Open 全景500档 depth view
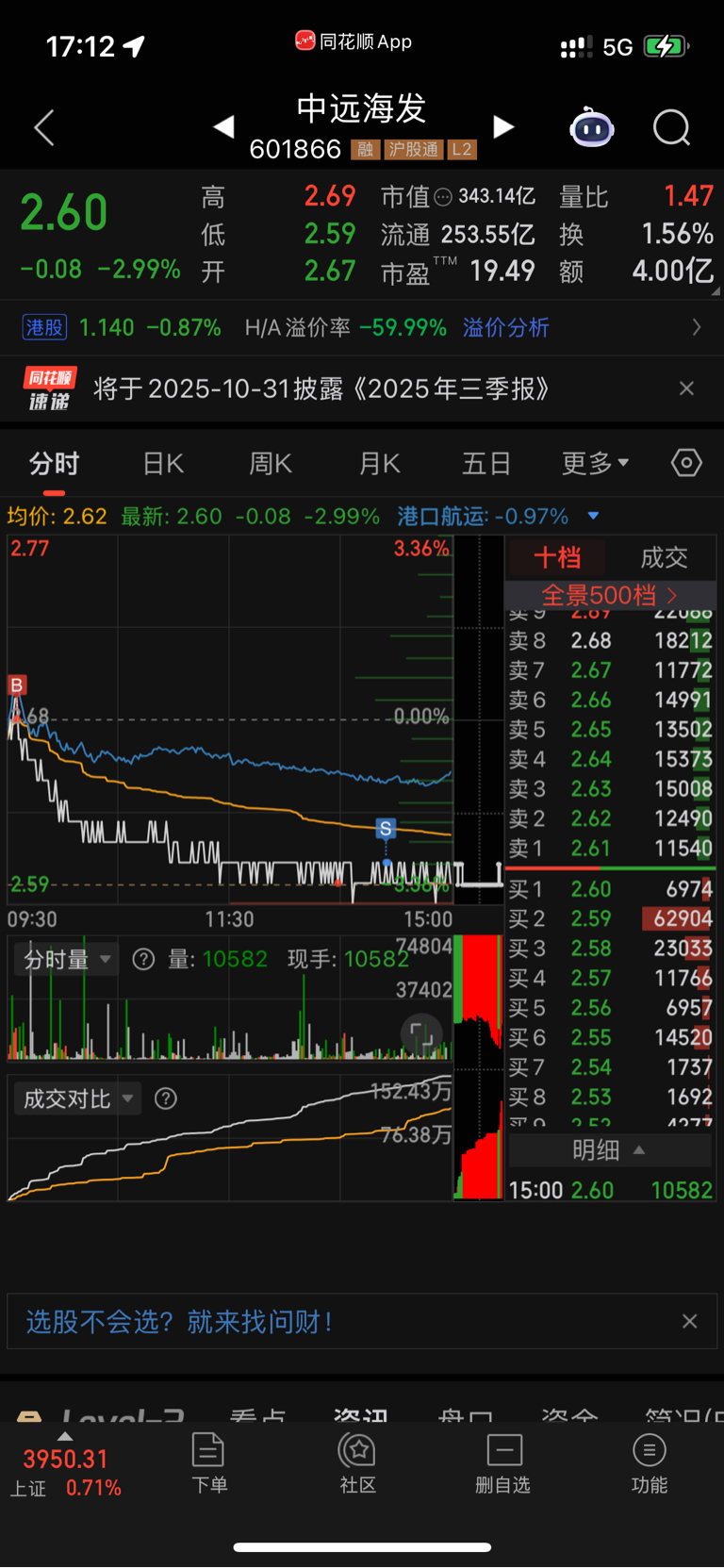 [x=610, y=595]
